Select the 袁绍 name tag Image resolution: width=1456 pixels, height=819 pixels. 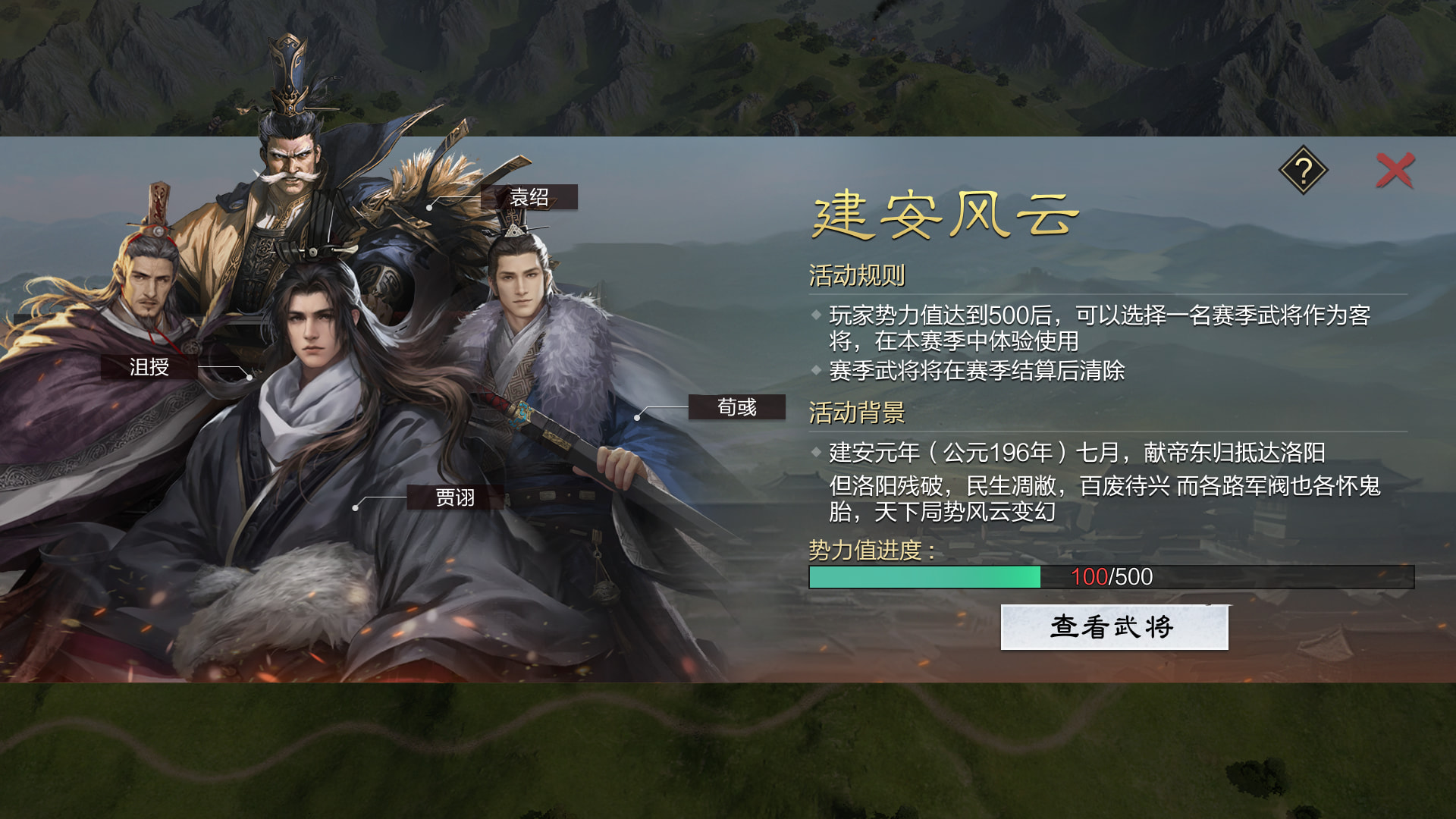529,197
